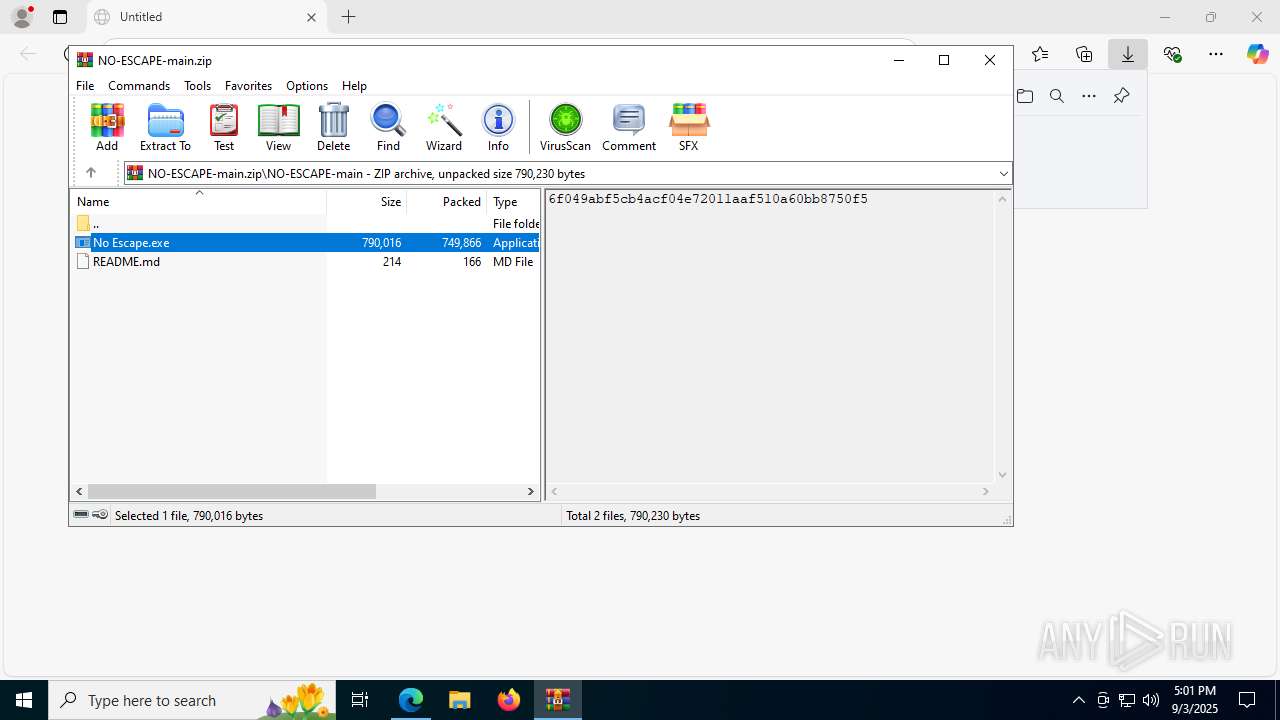Search downloads in Edge panel

point(1057,96)
